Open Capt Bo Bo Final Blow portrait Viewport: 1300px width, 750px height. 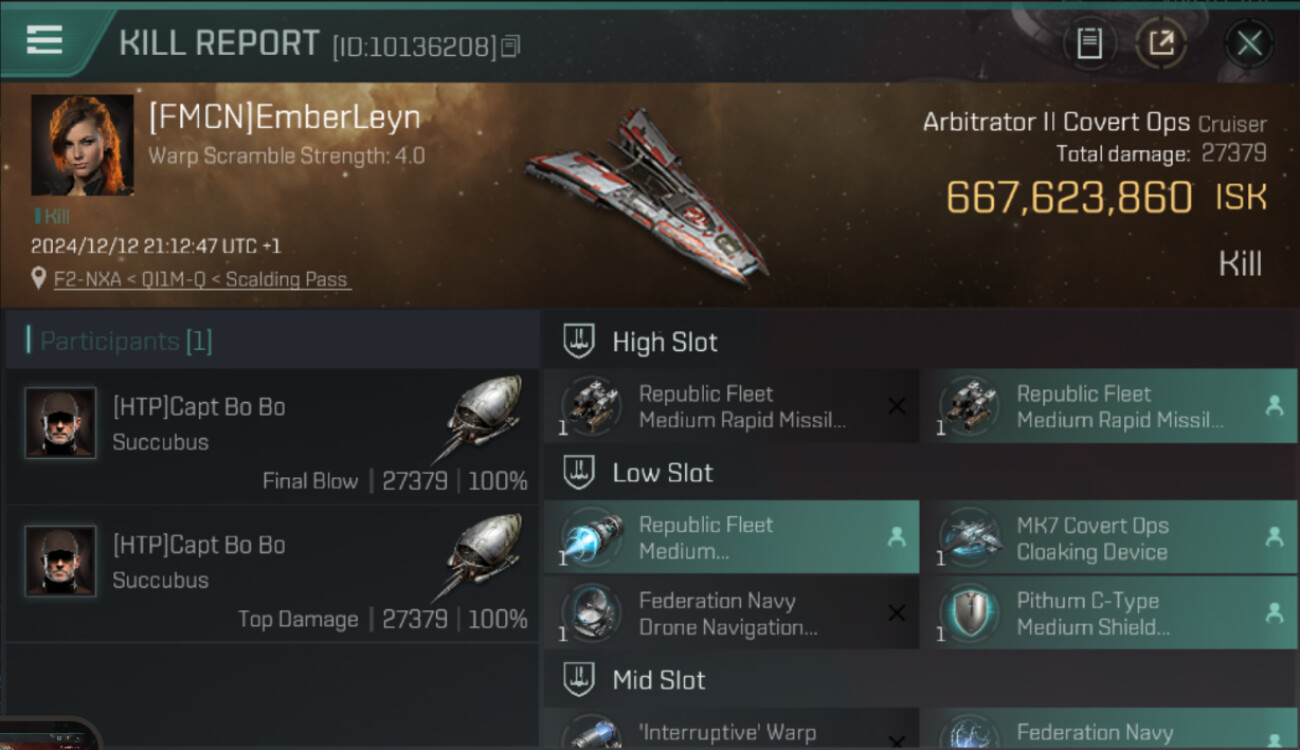tap(60, 423)
